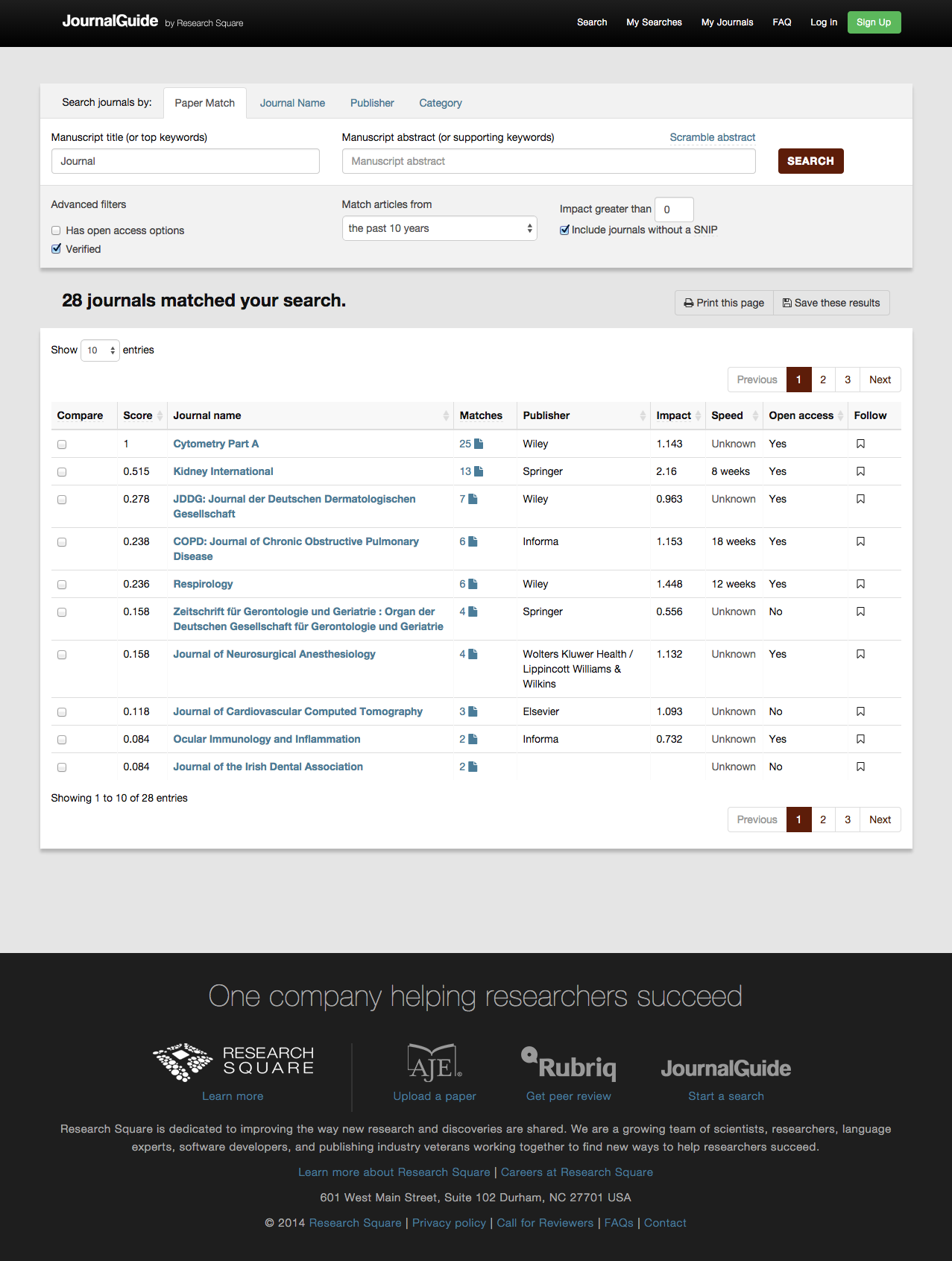
Task: View Neurosurgical Anesthesiology matches document icon
Action: (473, 654)
